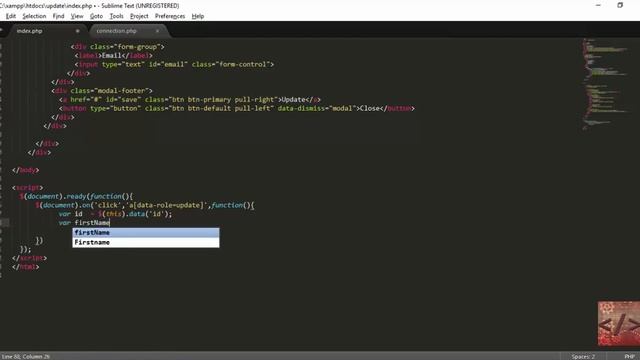640x360 pixels.
Task: Click the Close button code line
Action: pyautogui.click(x=237, y=109)
